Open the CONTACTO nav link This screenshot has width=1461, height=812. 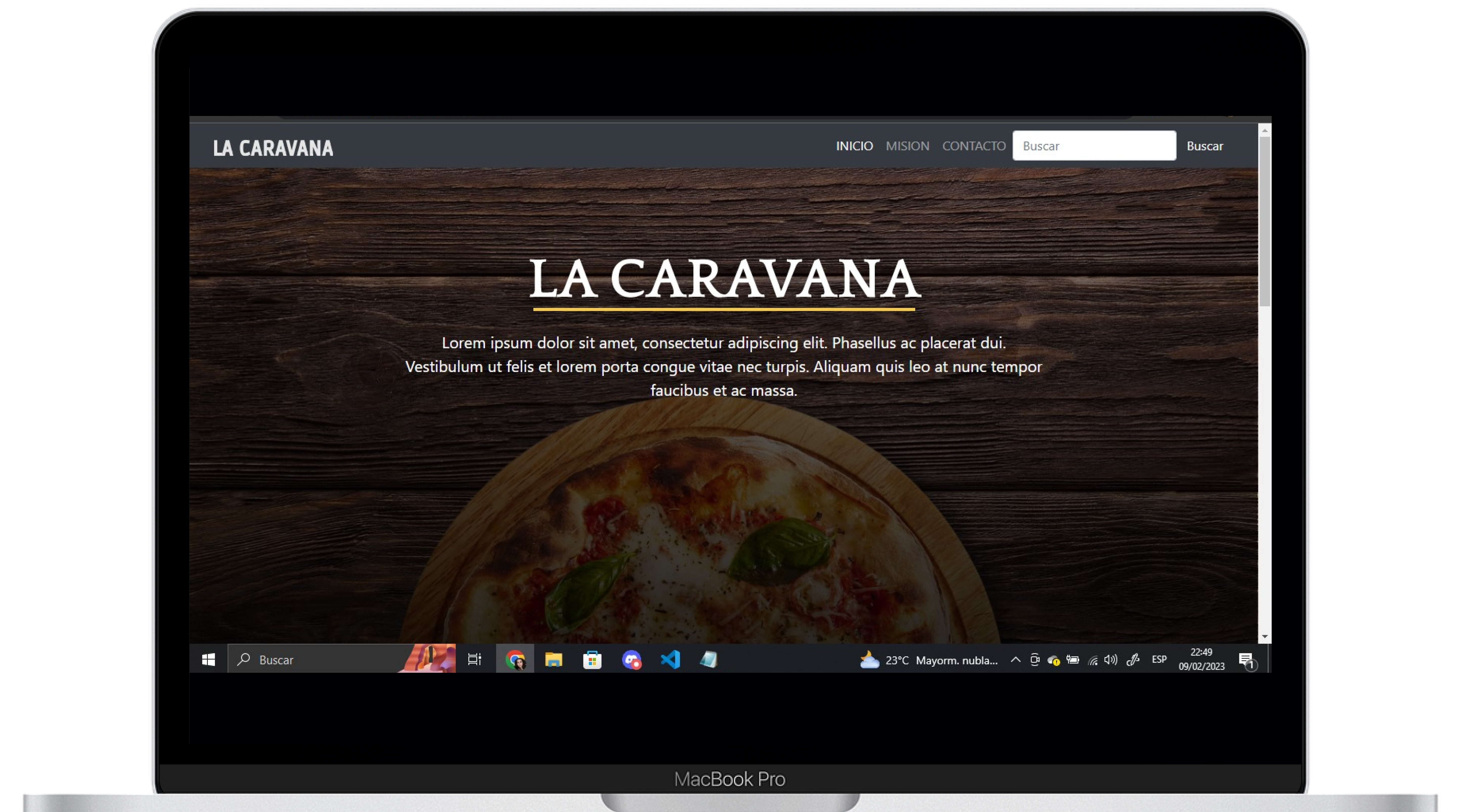(x=974, y=146)
